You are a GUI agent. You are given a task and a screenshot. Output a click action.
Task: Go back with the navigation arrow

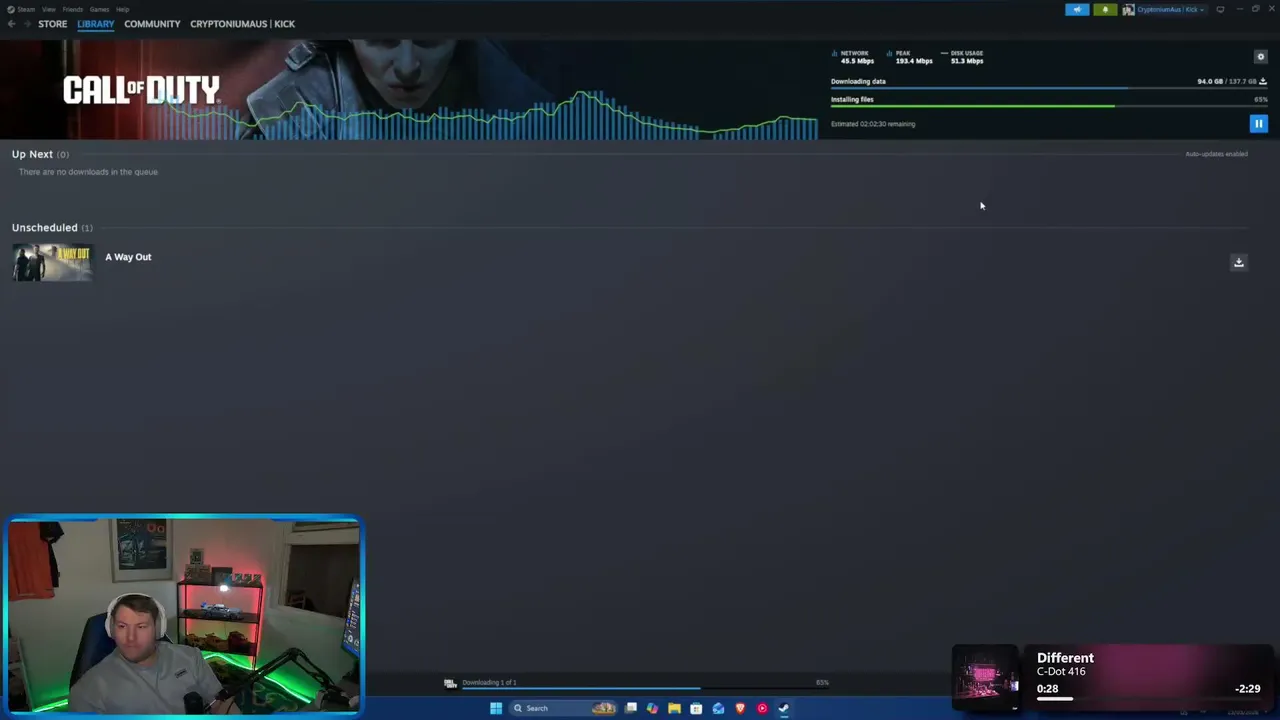pyautogui.click(x=11, y=24)
